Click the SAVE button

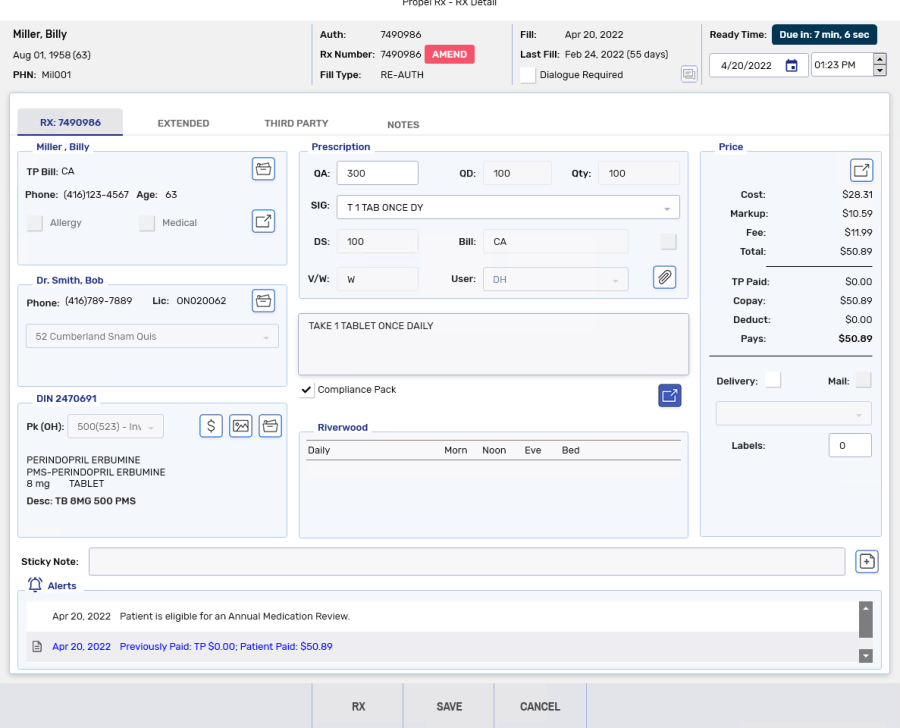pyautogui.click(x=448, y=706)
